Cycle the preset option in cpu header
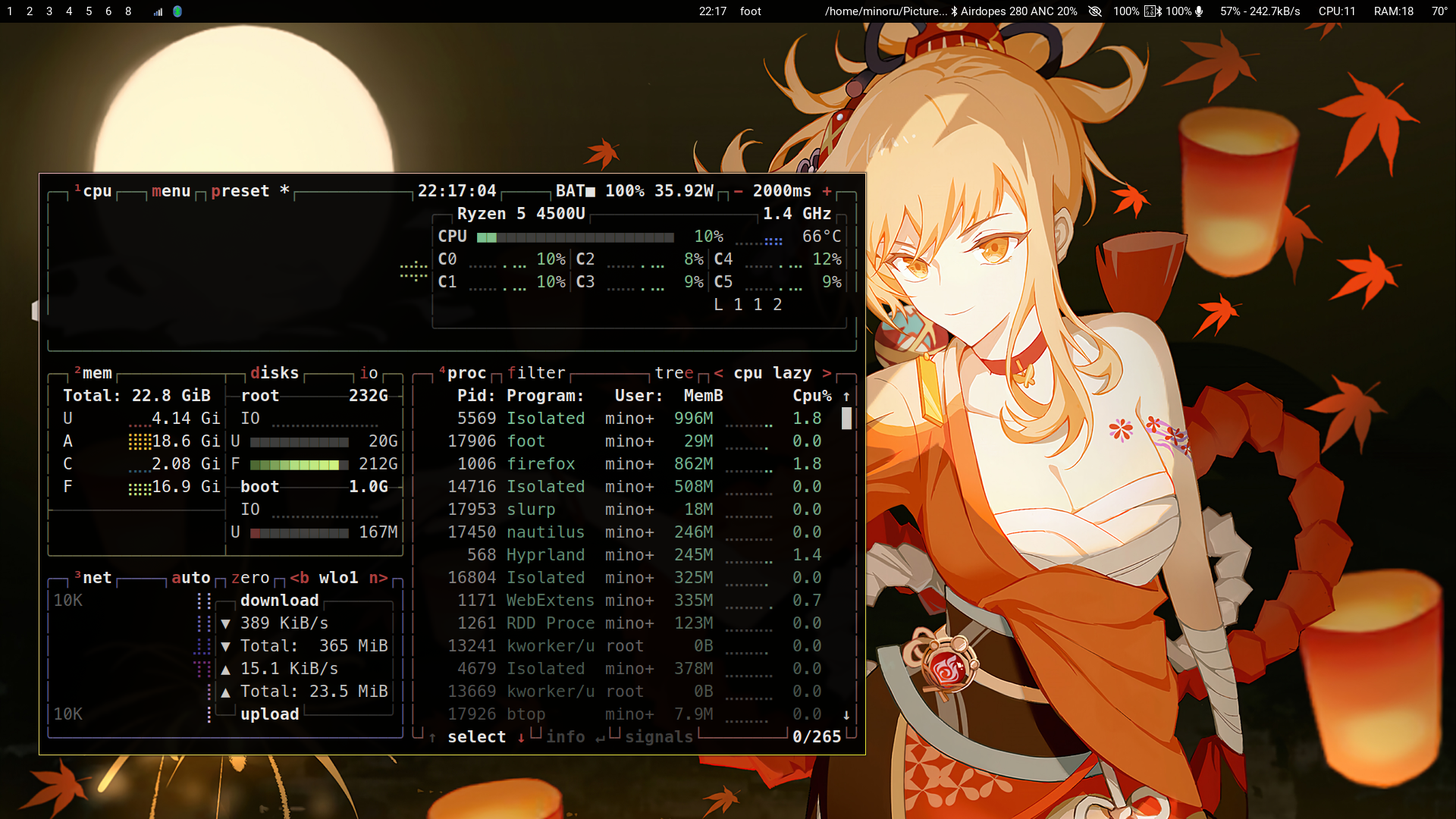The image size is (1456, 819). [x=240, y=191]
